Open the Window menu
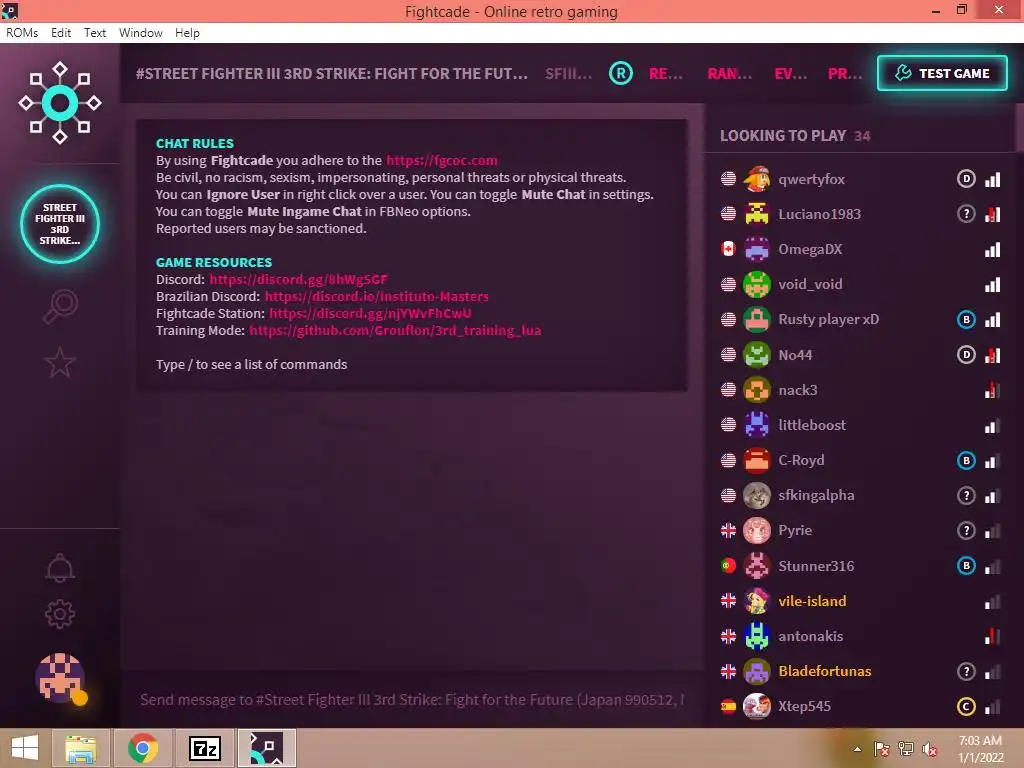Viewport: 1024px width, 768px height. [x=140, y=33]
